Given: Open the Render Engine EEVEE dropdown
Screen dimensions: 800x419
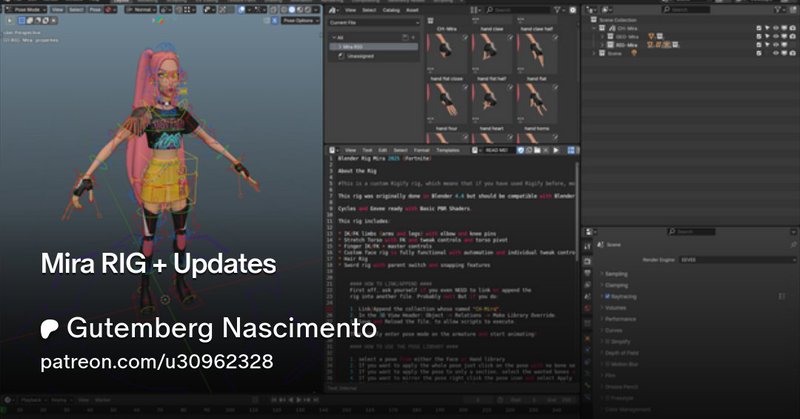Looking at the screenshot, I should [737, 260].
